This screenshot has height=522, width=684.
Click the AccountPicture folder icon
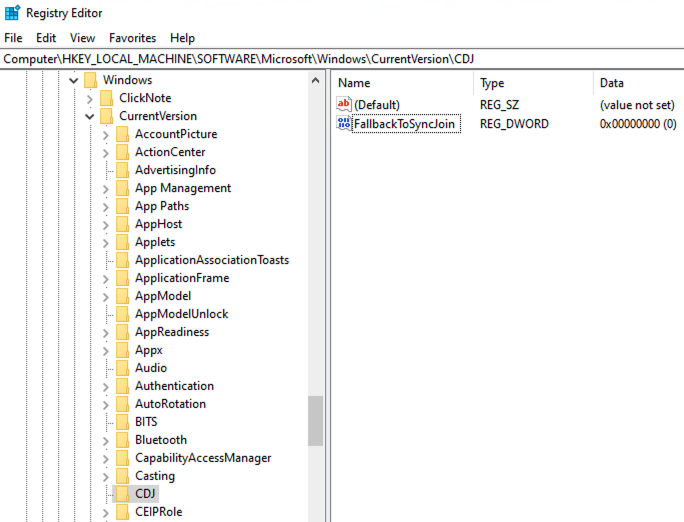click(123, 134)
